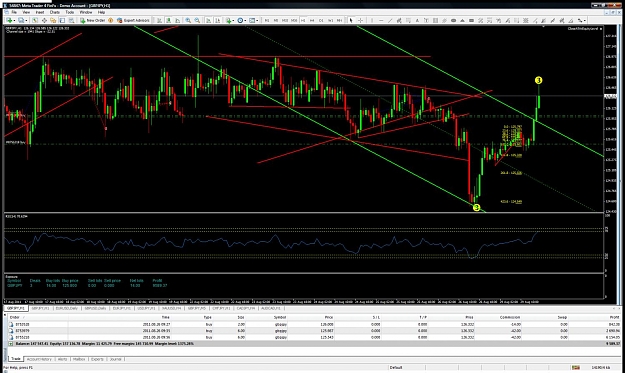The width and height of the screenshot is (625, 373).
Task: Click the profiles icon
Action: [20, 20]
